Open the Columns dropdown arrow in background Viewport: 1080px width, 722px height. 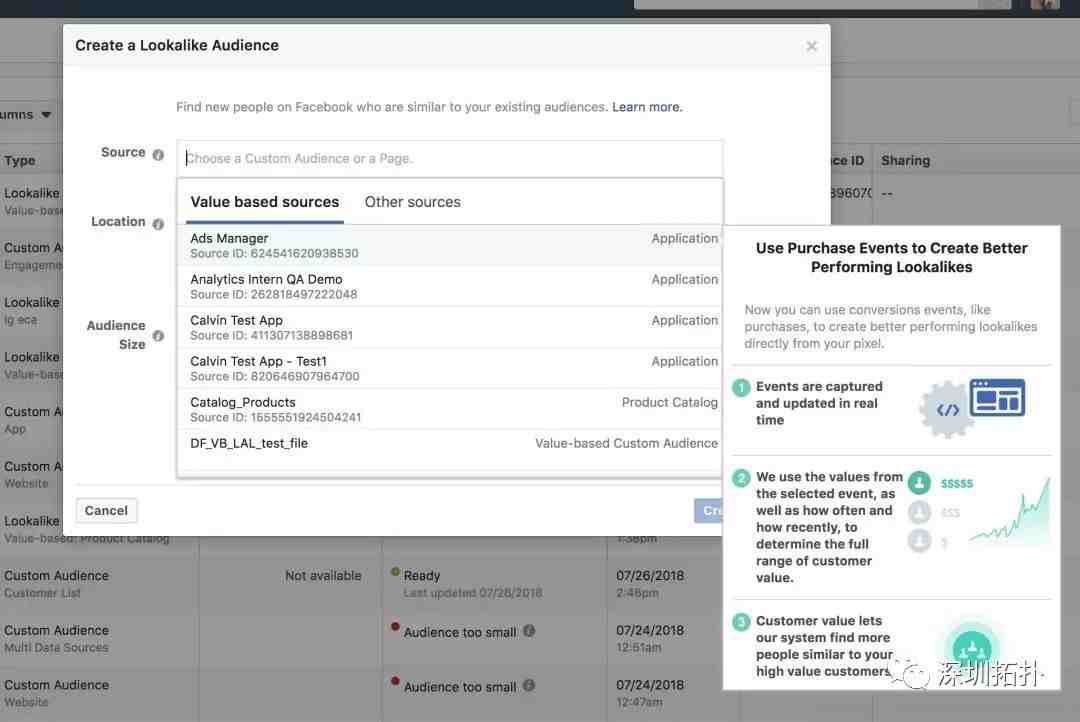[46, 114]
